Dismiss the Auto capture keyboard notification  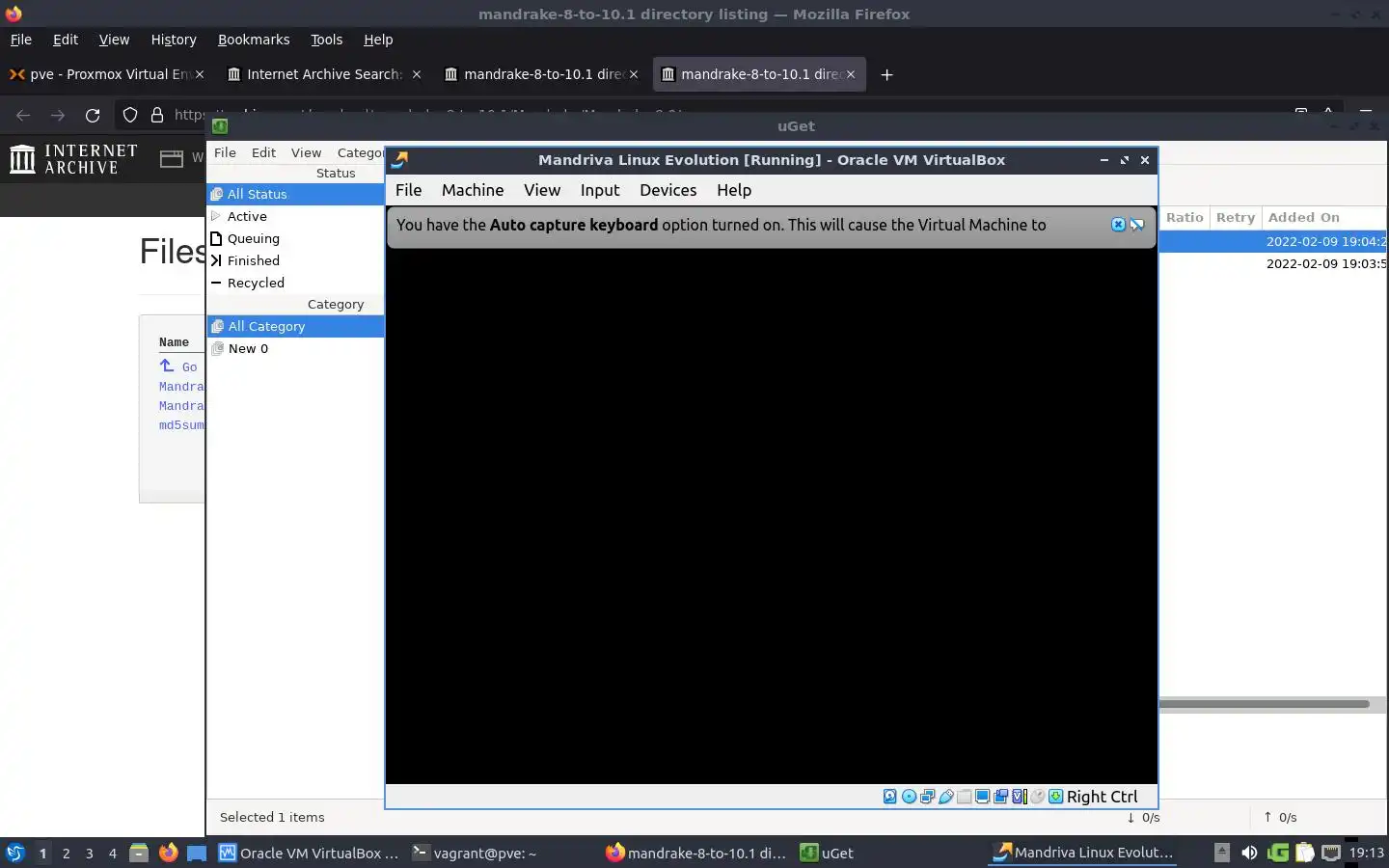[x=1119, y=225]
